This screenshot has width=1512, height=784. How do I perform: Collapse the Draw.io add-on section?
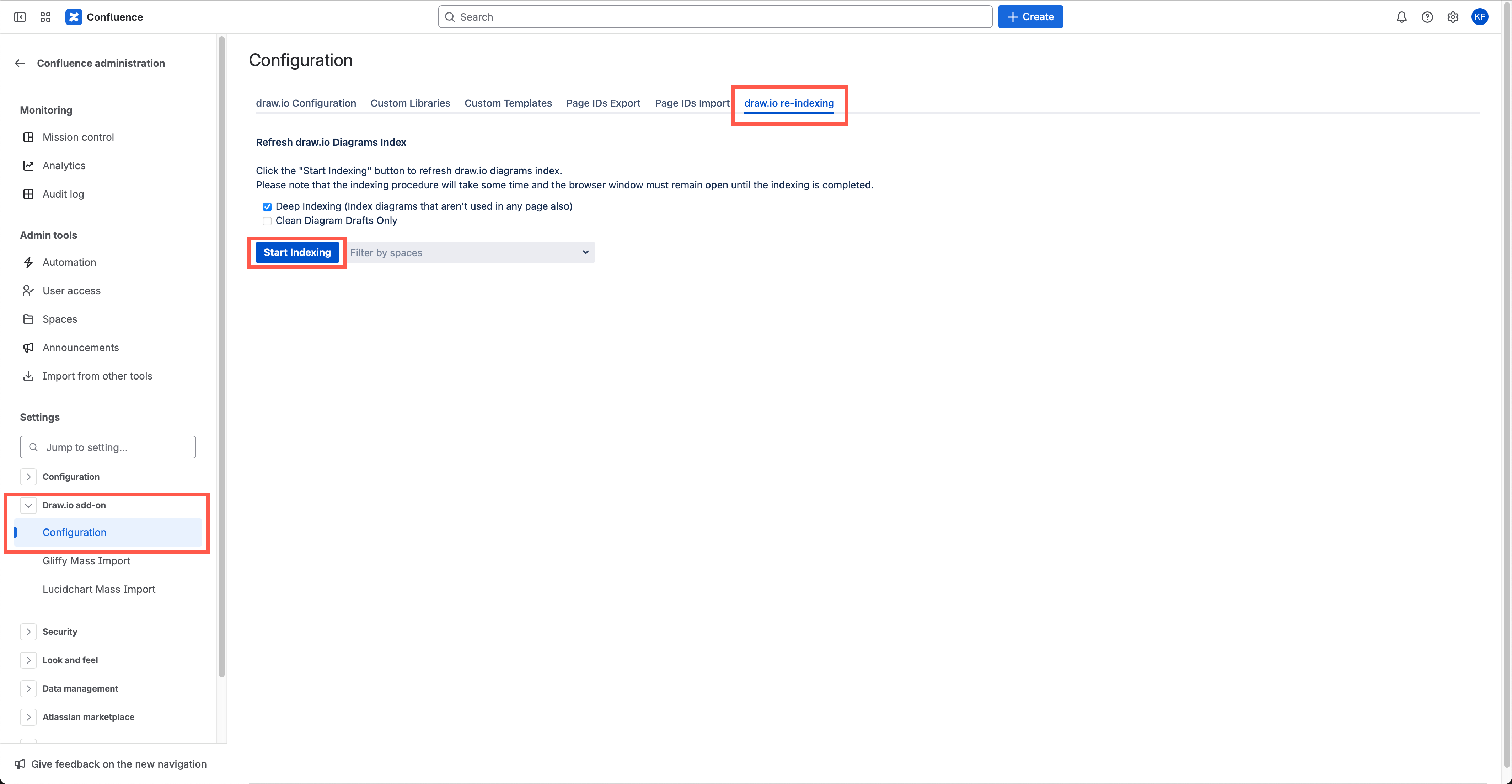28,505
